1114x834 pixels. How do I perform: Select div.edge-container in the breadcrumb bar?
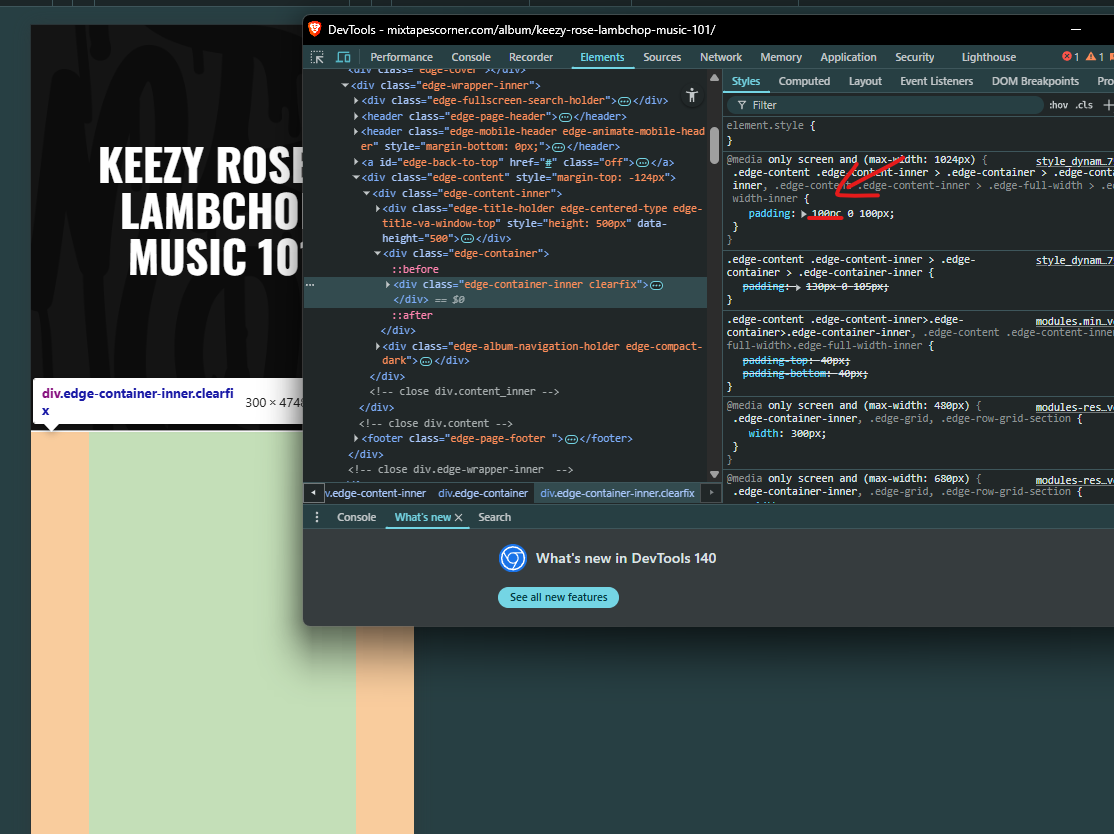483,493
